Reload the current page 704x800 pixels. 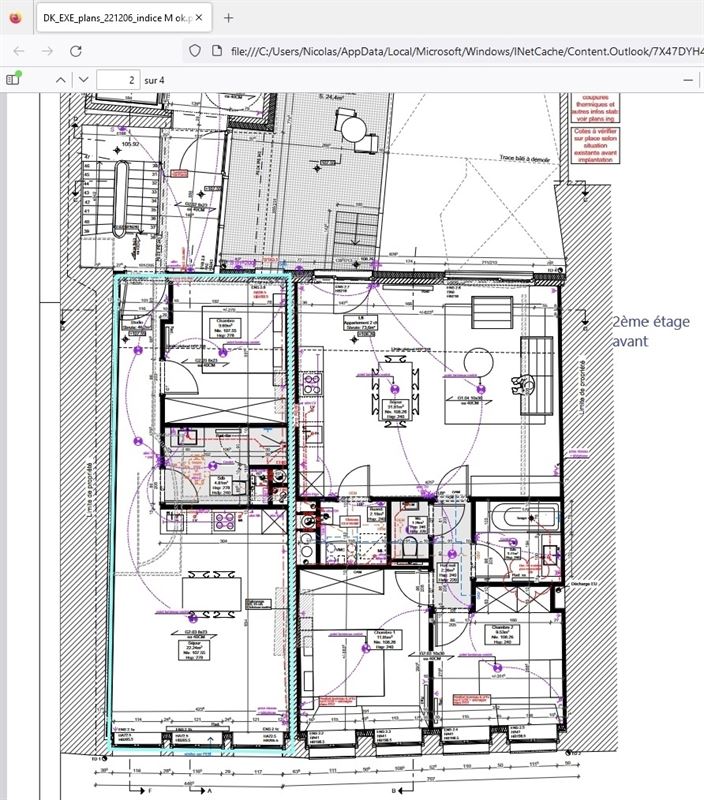76,50
